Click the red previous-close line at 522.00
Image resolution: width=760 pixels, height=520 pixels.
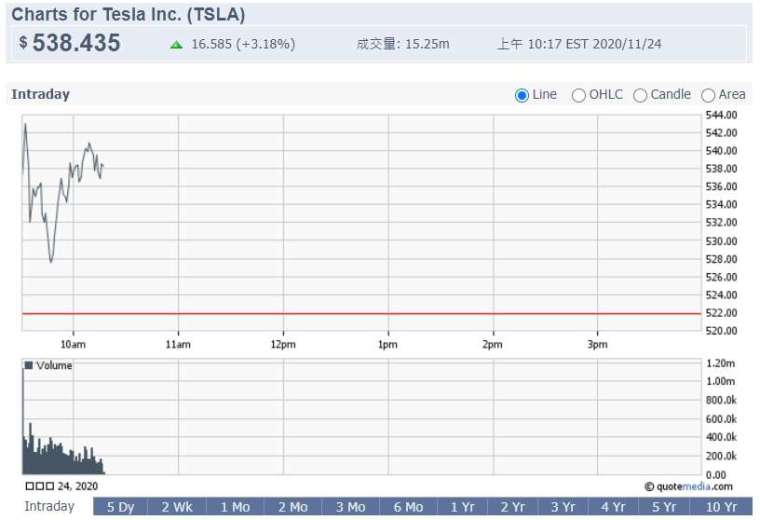click(x=362, y=314)
